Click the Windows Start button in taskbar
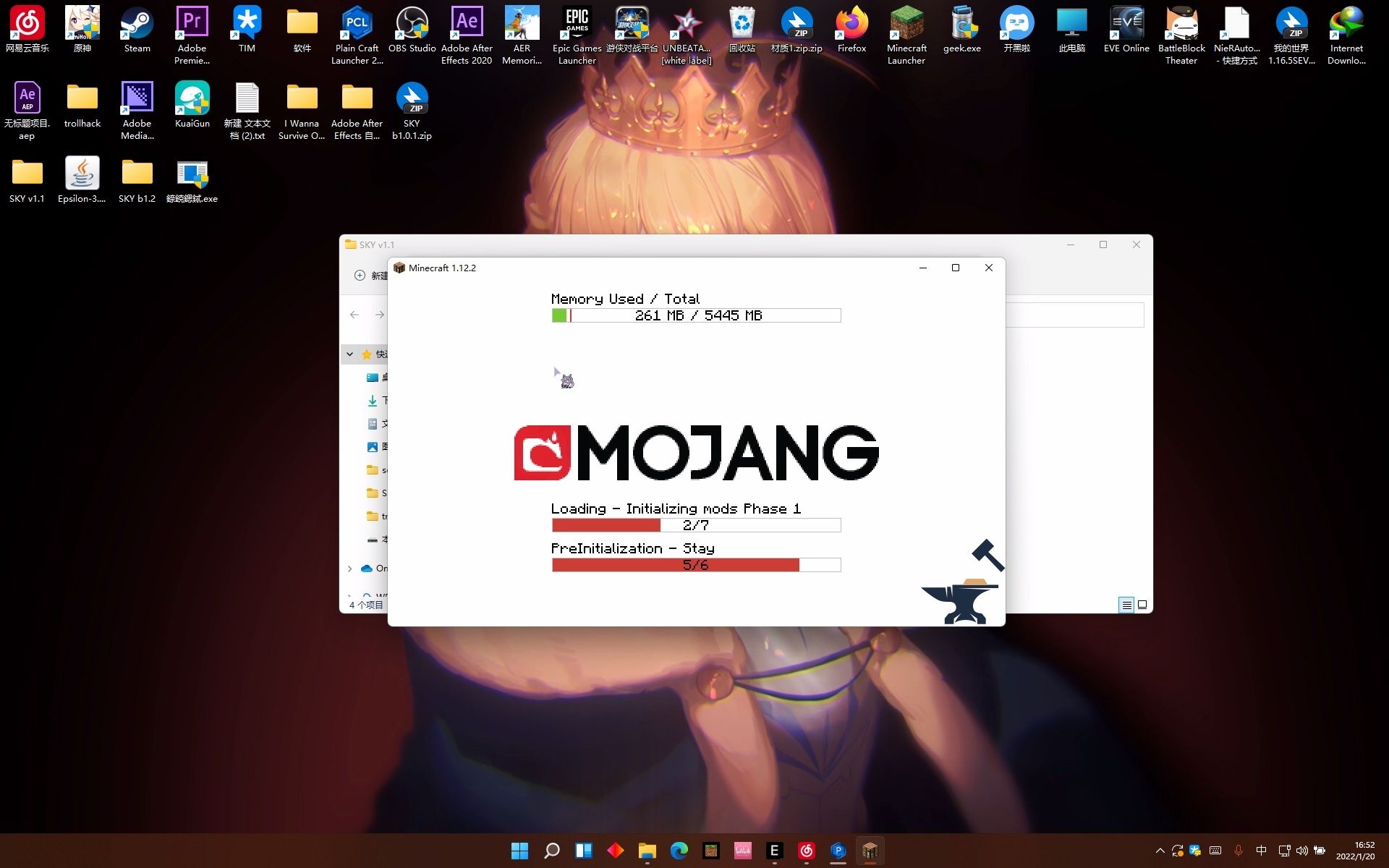The image size is (1389, 868). [x=519, y=851]
